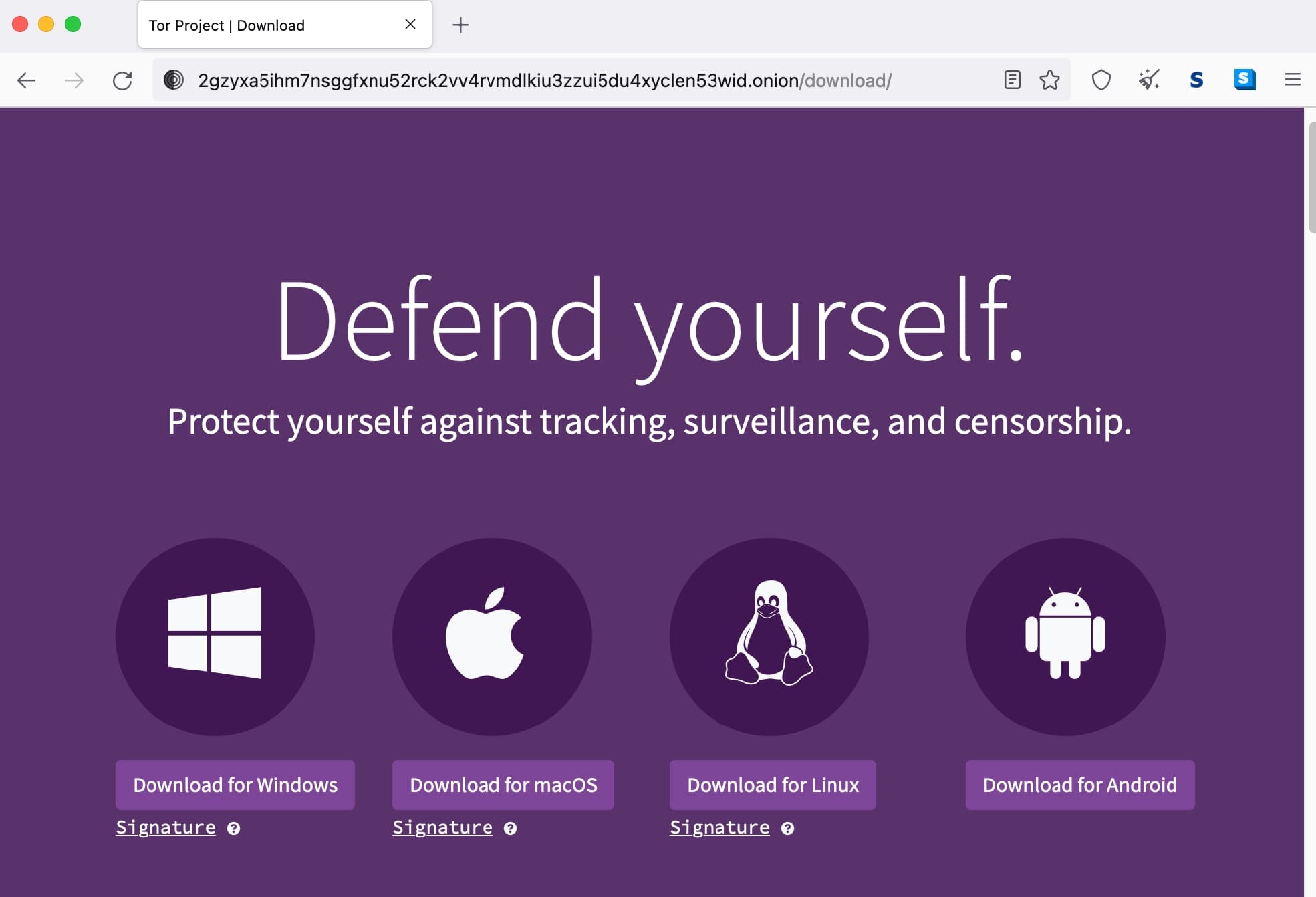Go back to previous page

pos(27,80)
